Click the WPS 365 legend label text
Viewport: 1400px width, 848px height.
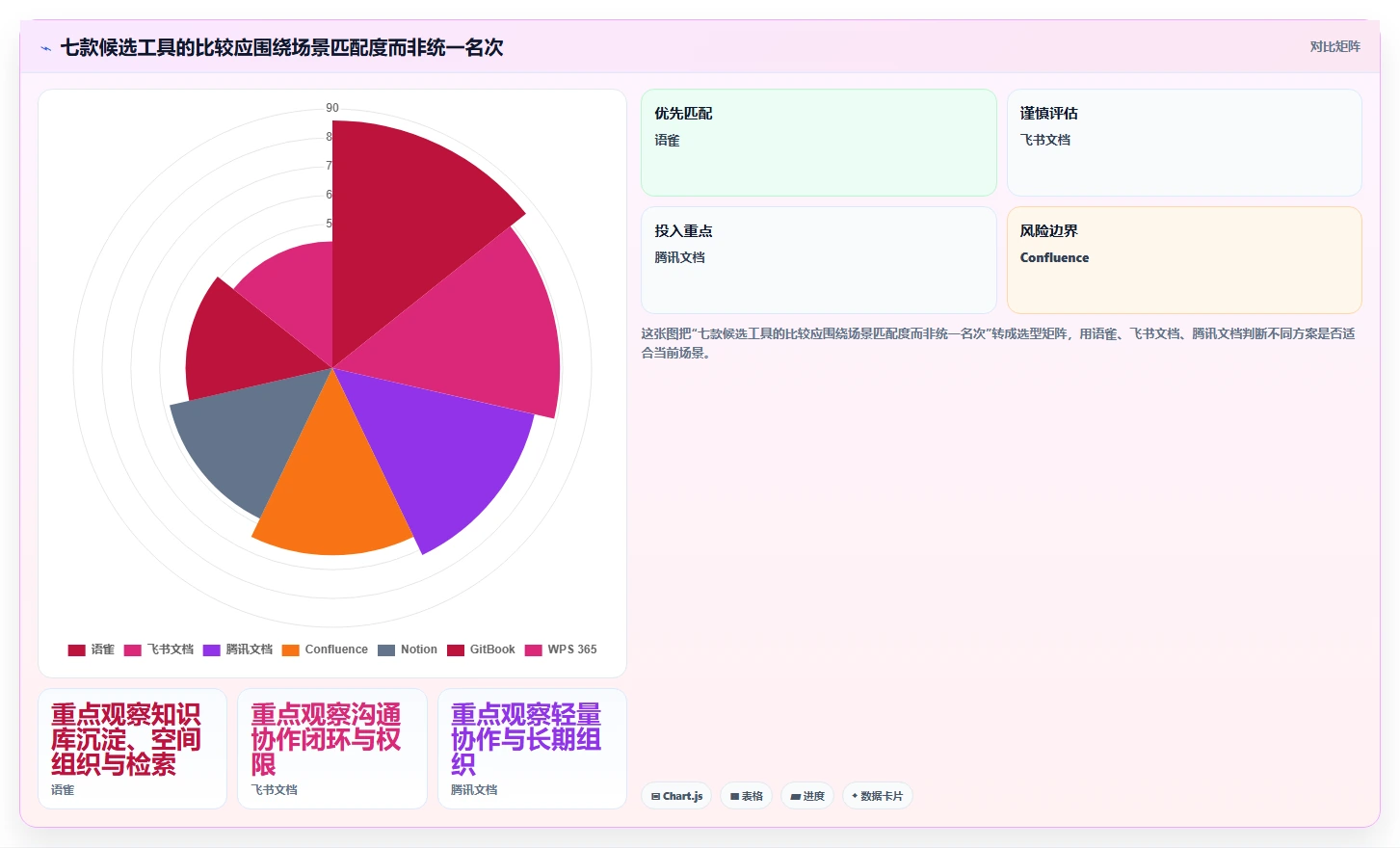point(572,649)
